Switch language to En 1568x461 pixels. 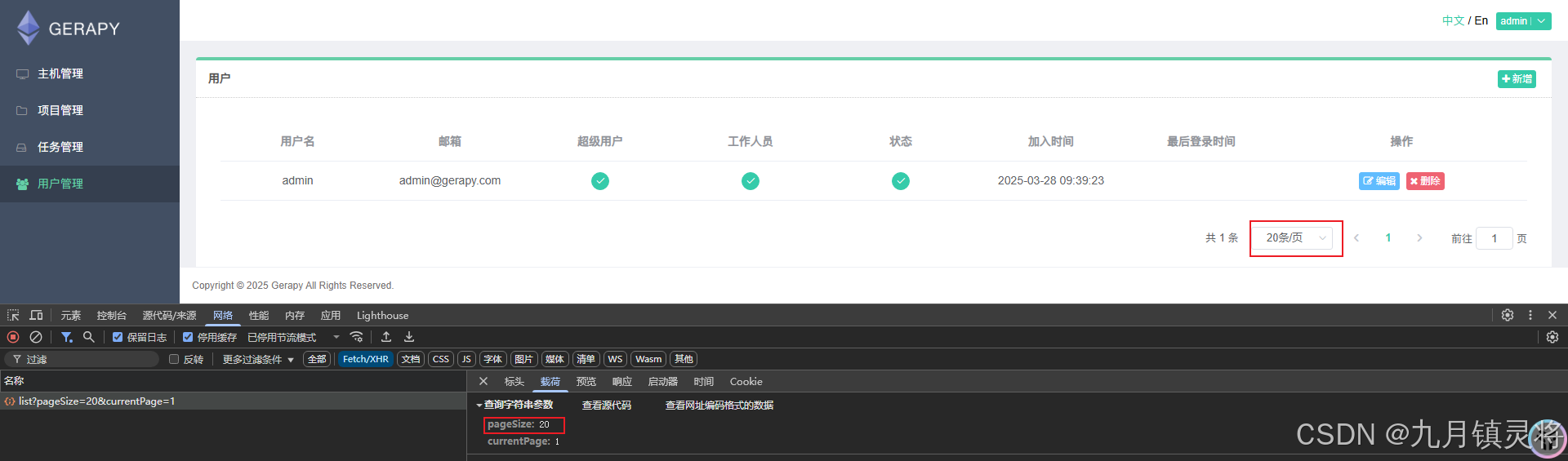[1481, 20]
